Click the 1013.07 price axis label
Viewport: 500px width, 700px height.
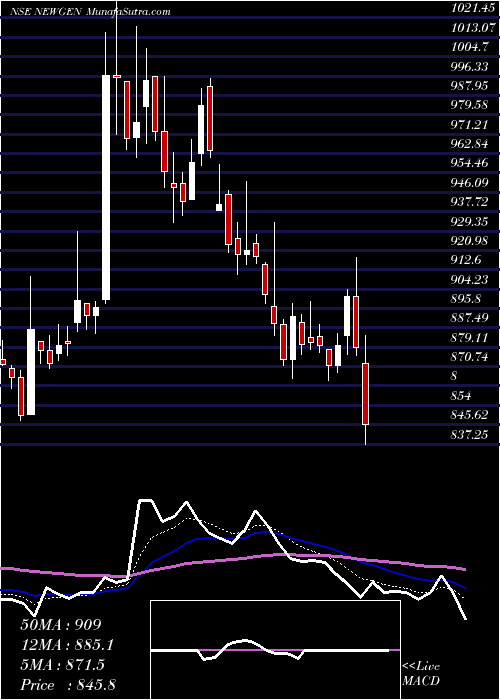point(474,26)
